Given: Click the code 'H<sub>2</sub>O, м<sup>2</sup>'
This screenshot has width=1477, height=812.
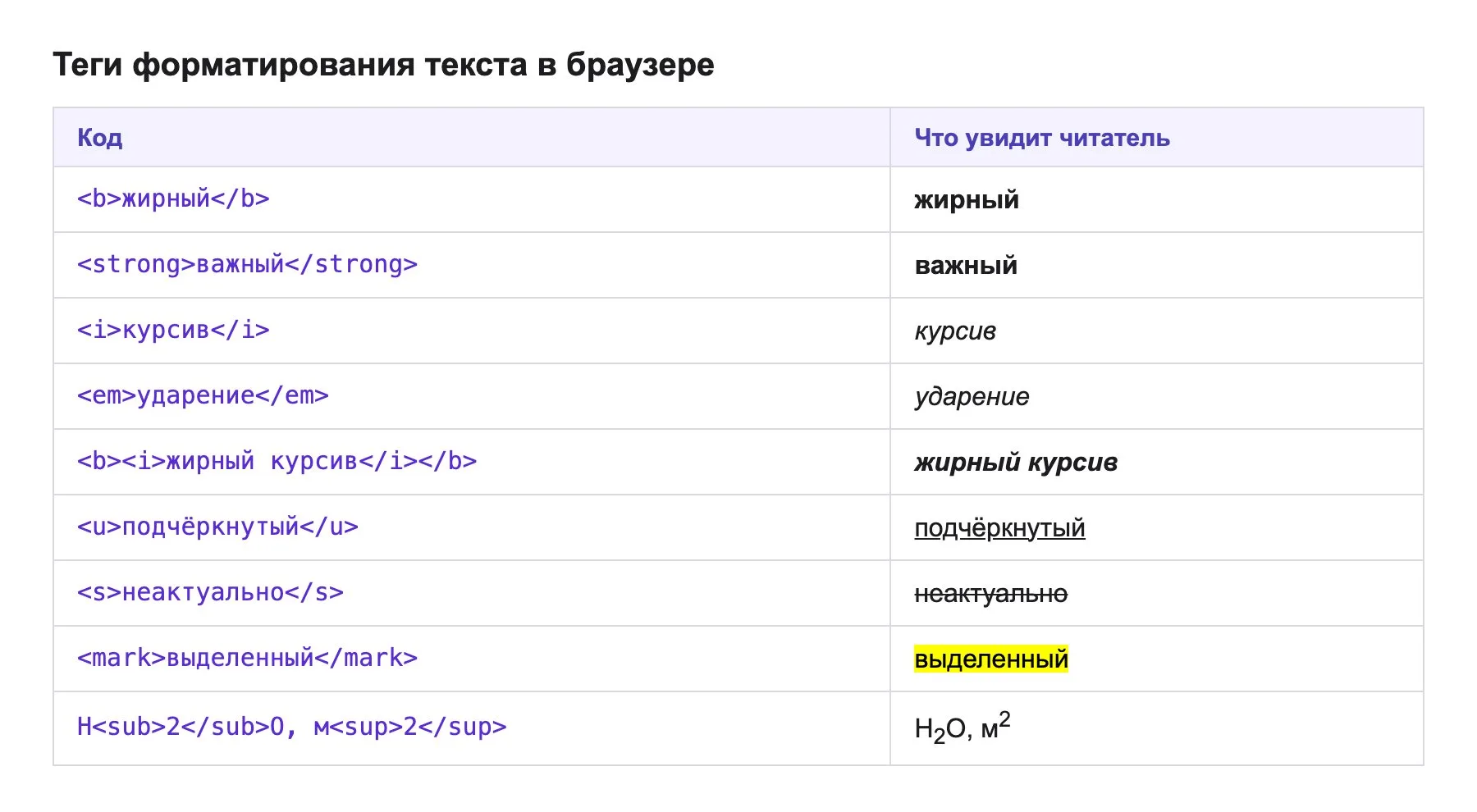Looking at the screenshot, I should click(x=291, y=728).
